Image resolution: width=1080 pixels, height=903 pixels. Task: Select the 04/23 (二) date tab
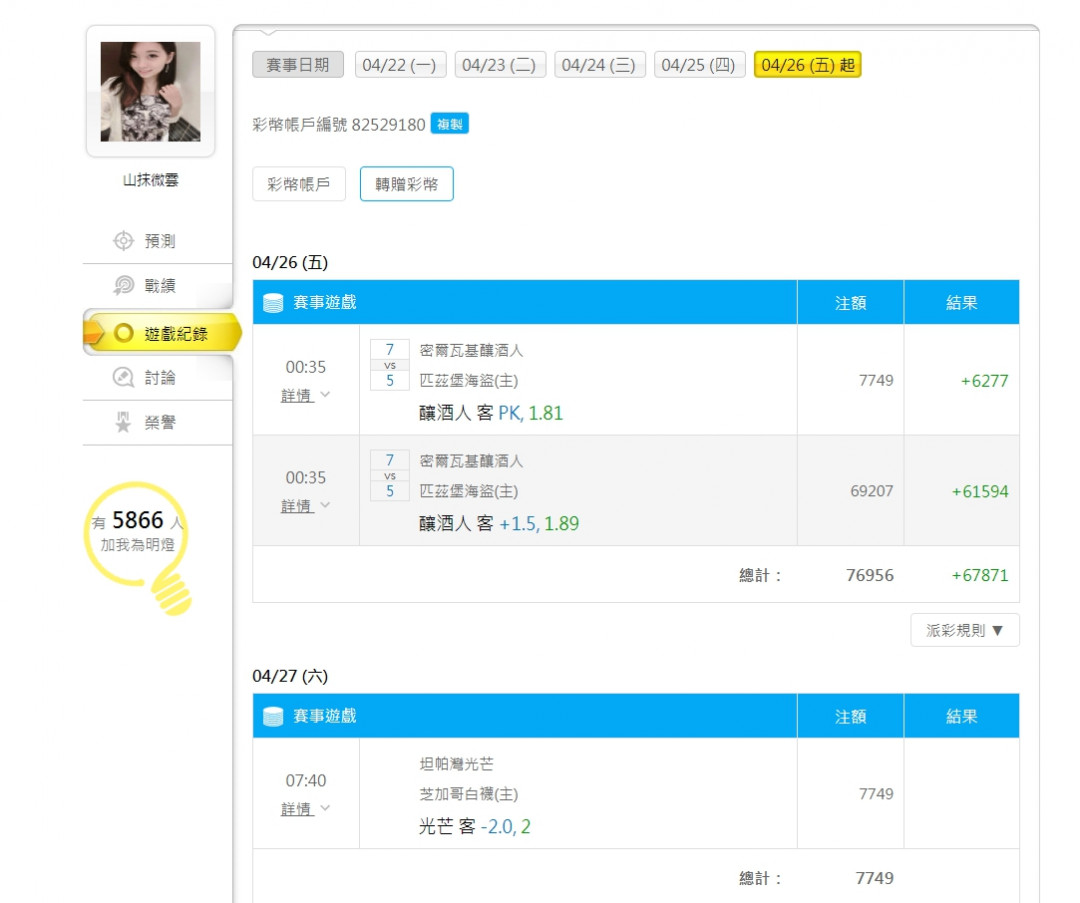coord(500,65)
